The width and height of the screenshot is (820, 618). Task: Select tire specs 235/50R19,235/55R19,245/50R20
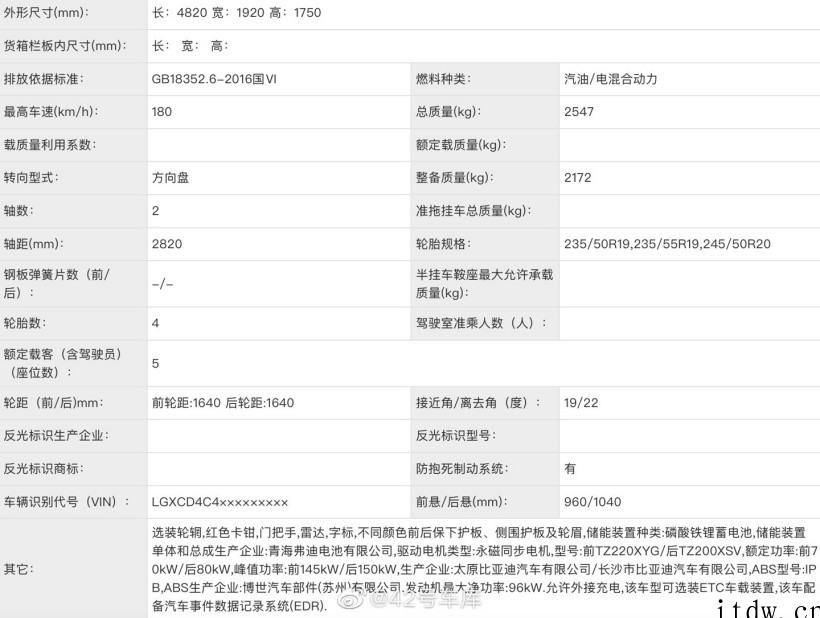pos(667,244)
